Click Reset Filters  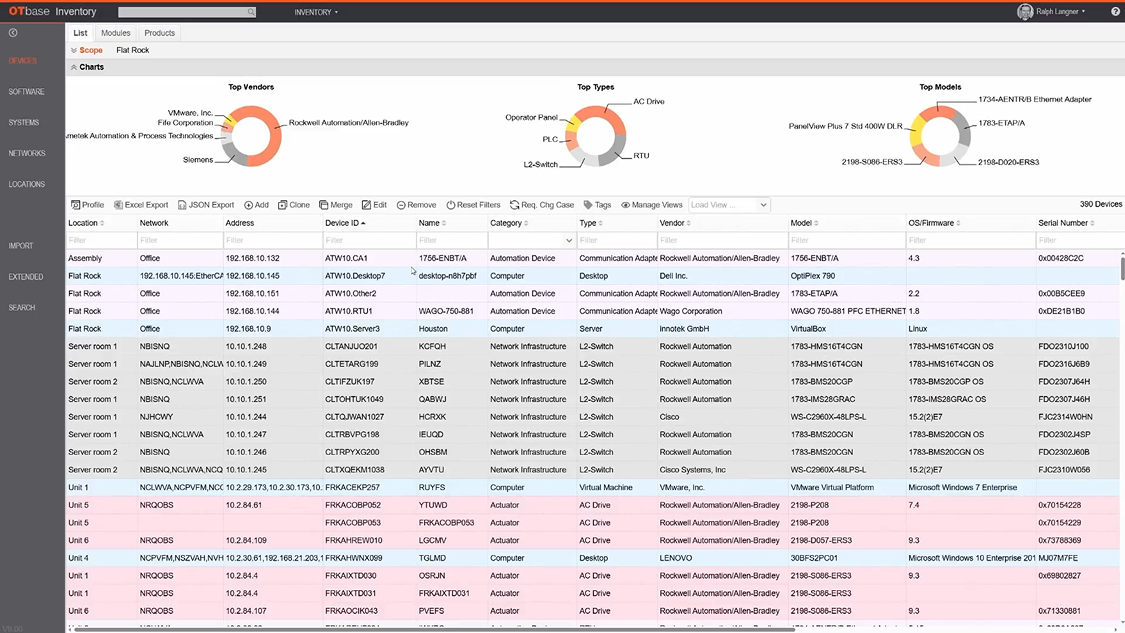click(x=474, y=205)
